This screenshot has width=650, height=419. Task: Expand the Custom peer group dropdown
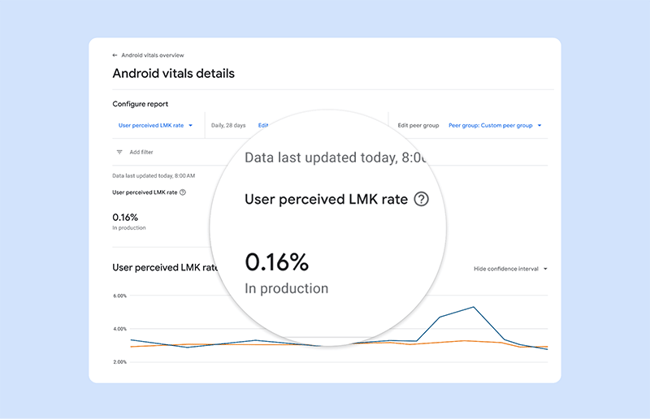click(495, 125)
